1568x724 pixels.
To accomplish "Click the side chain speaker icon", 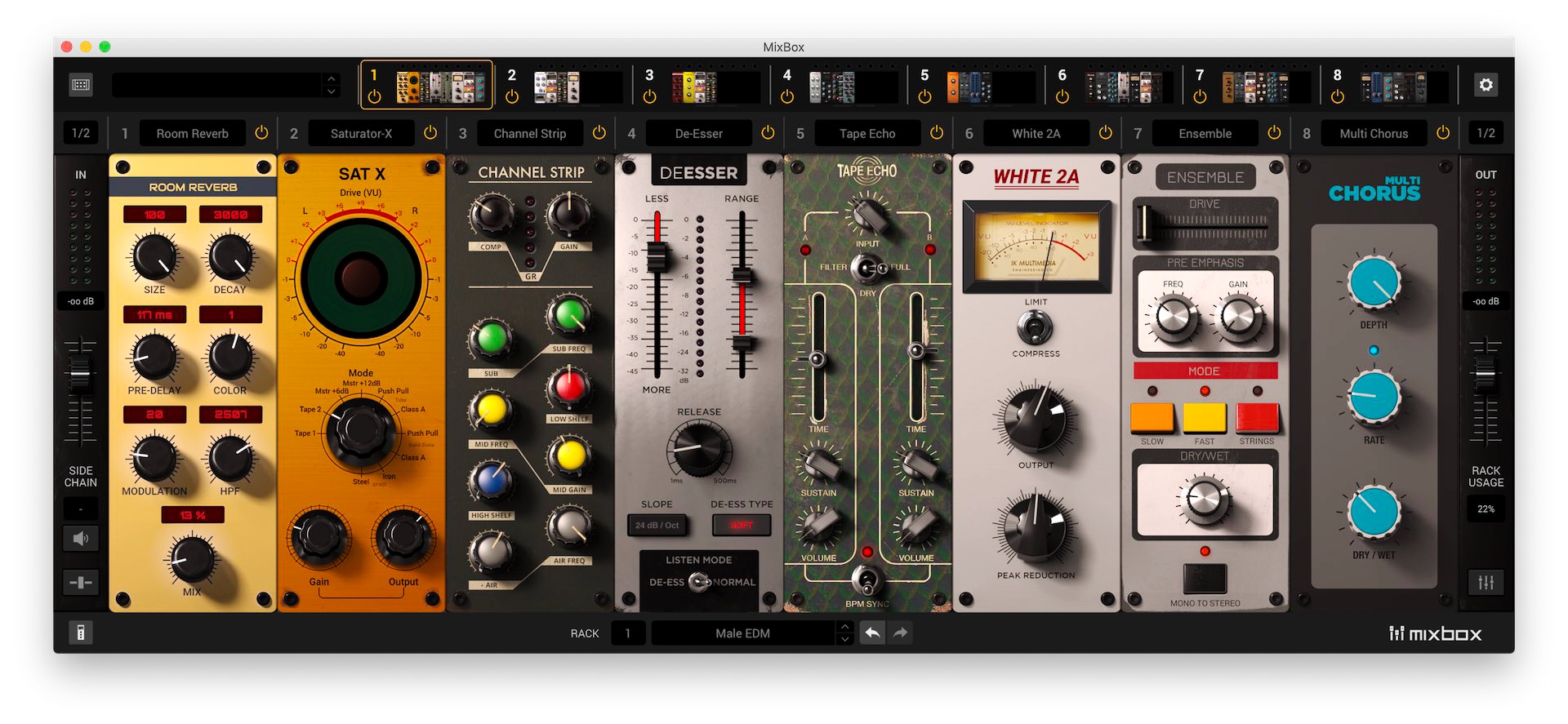I will 81,539.
